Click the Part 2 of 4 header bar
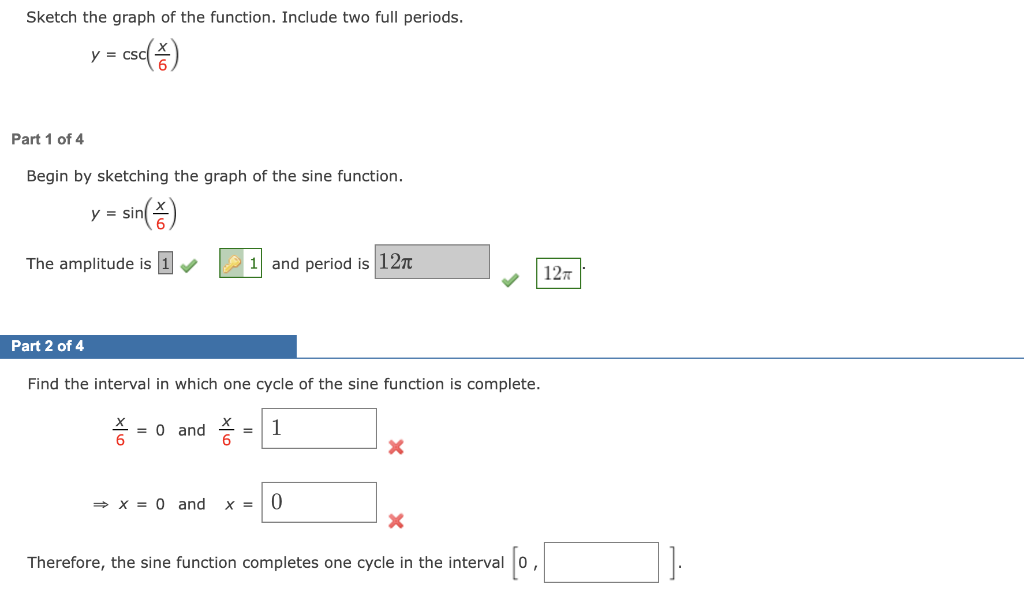 coord(148,346)
